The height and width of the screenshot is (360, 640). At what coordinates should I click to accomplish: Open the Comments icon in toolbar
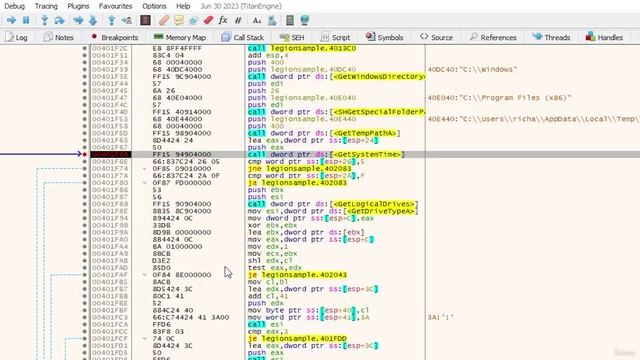pyautogui.click(x=179, y=20)
